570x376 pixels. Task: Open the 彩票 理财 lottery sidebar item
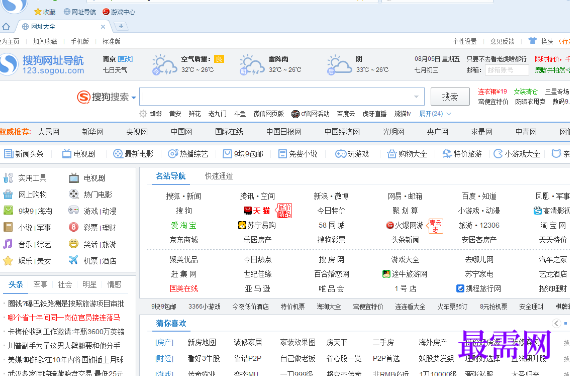92,228
